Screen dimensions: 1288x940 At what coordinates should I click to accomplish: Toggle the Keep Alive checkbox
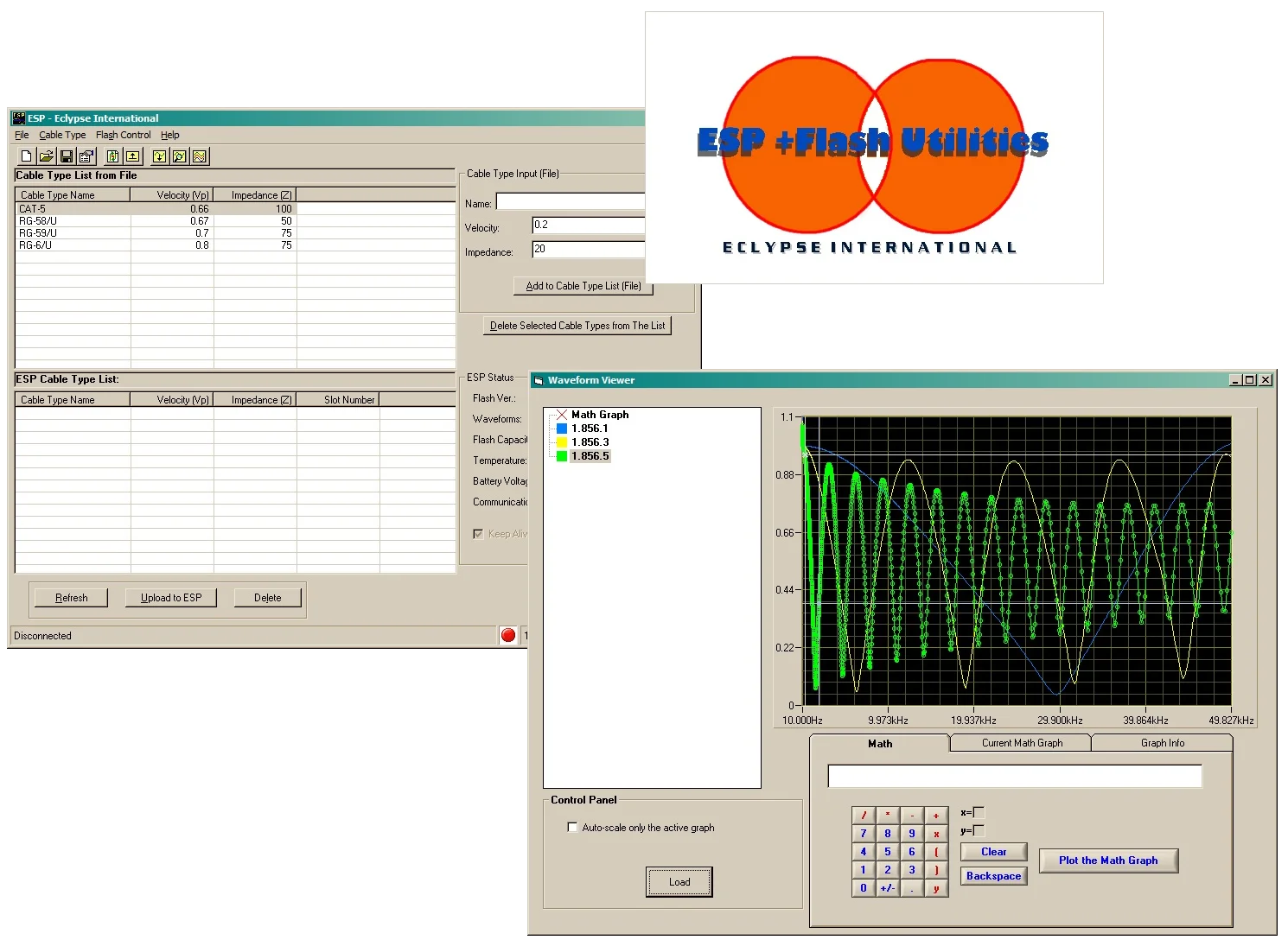point(478,534)
